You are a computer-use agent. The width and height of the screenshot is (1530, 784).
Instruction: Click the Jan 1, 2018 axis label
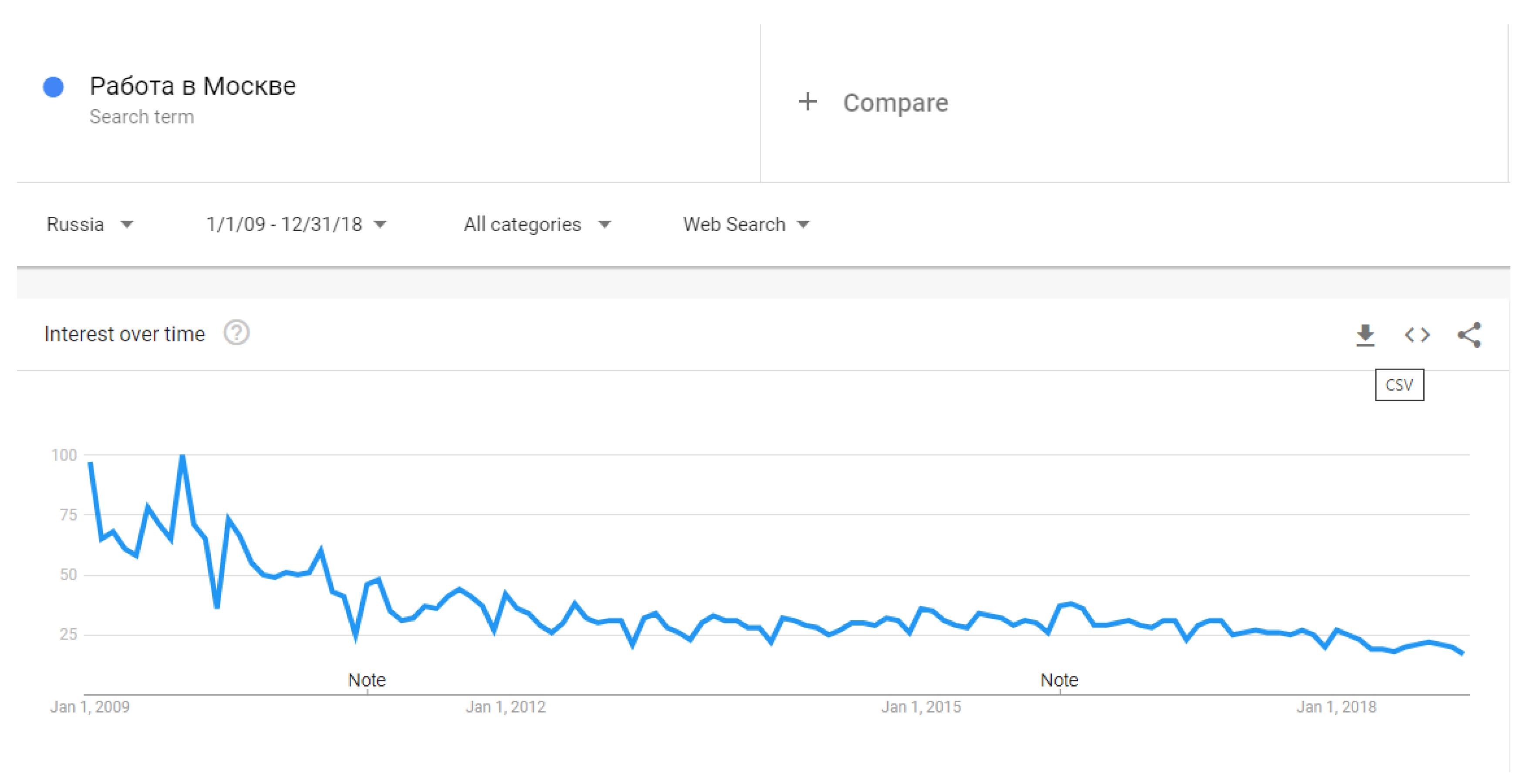(x=1336, y=707)
